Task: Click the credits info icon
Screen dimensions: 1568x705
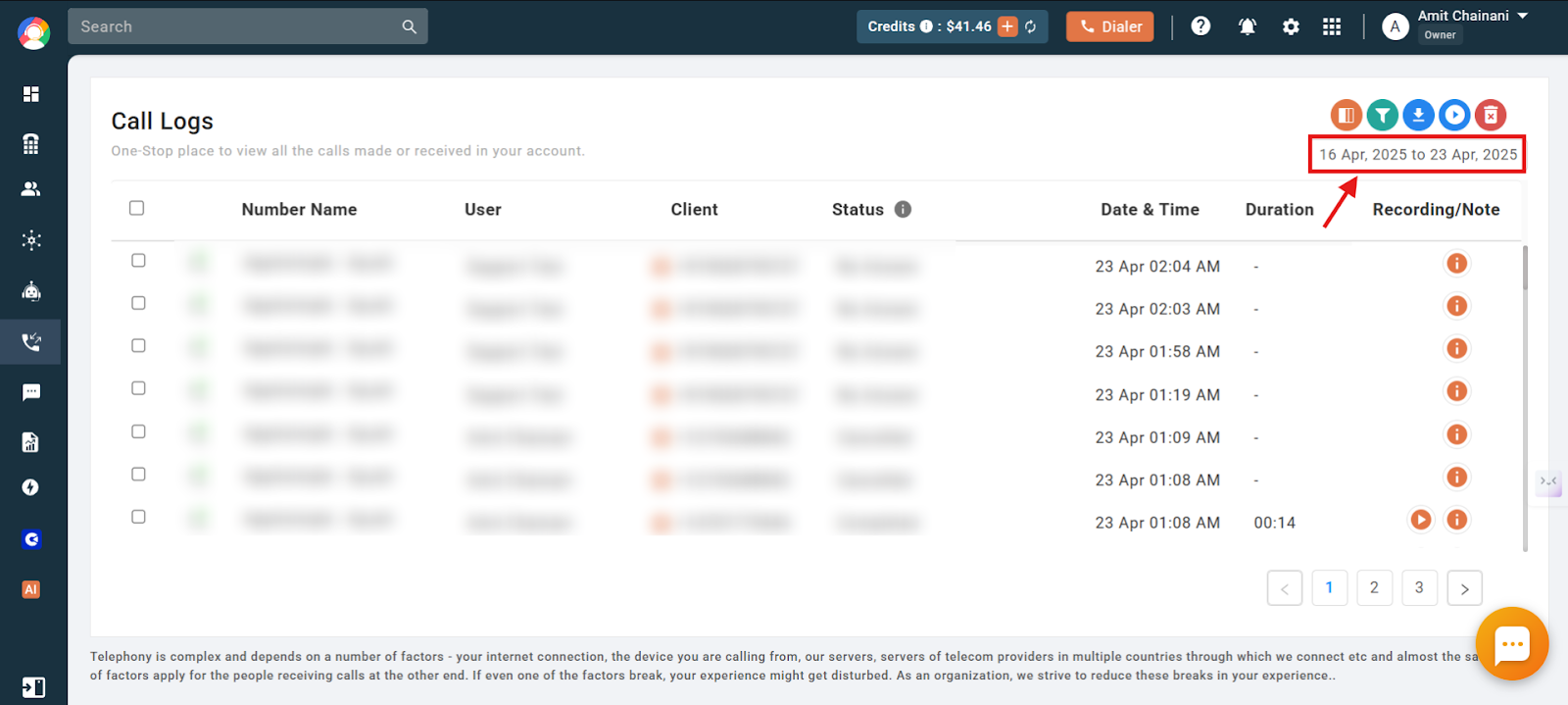Action: pos(926,26)
